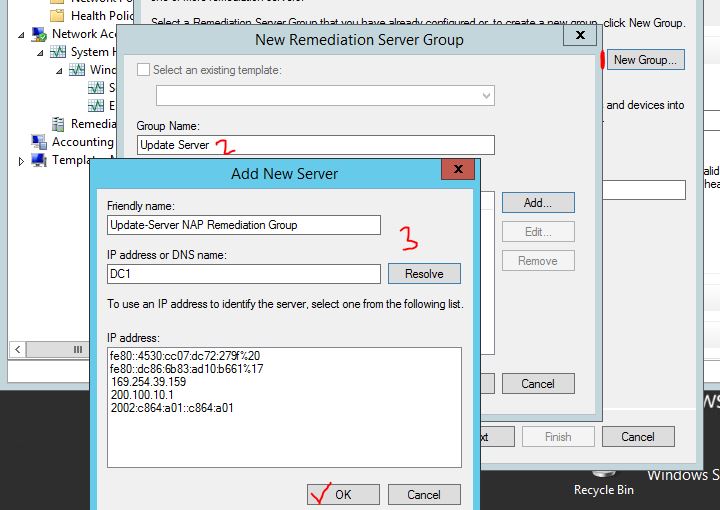The width and height of the screenshot is (720, 510).
Task: Check the Select an existing template checkbox
Action: coord(143,70)
